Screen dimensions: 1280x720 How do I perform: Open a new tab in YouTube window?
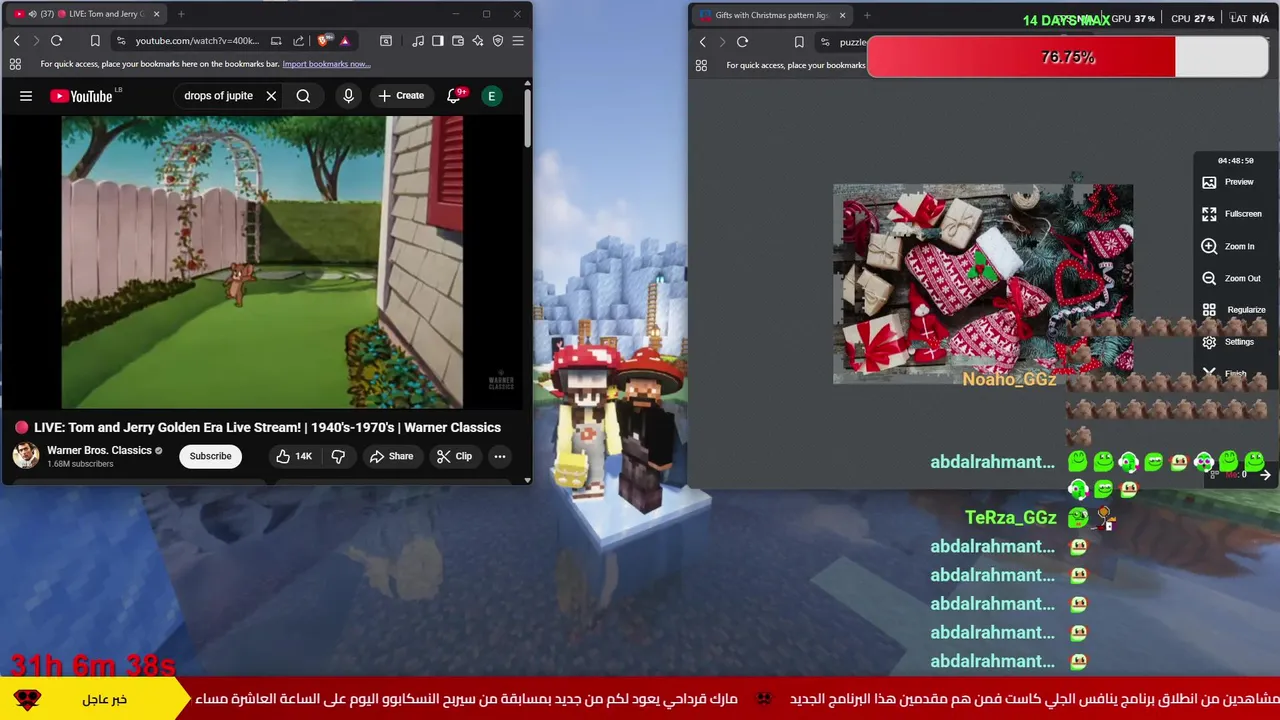coord(181,14)
